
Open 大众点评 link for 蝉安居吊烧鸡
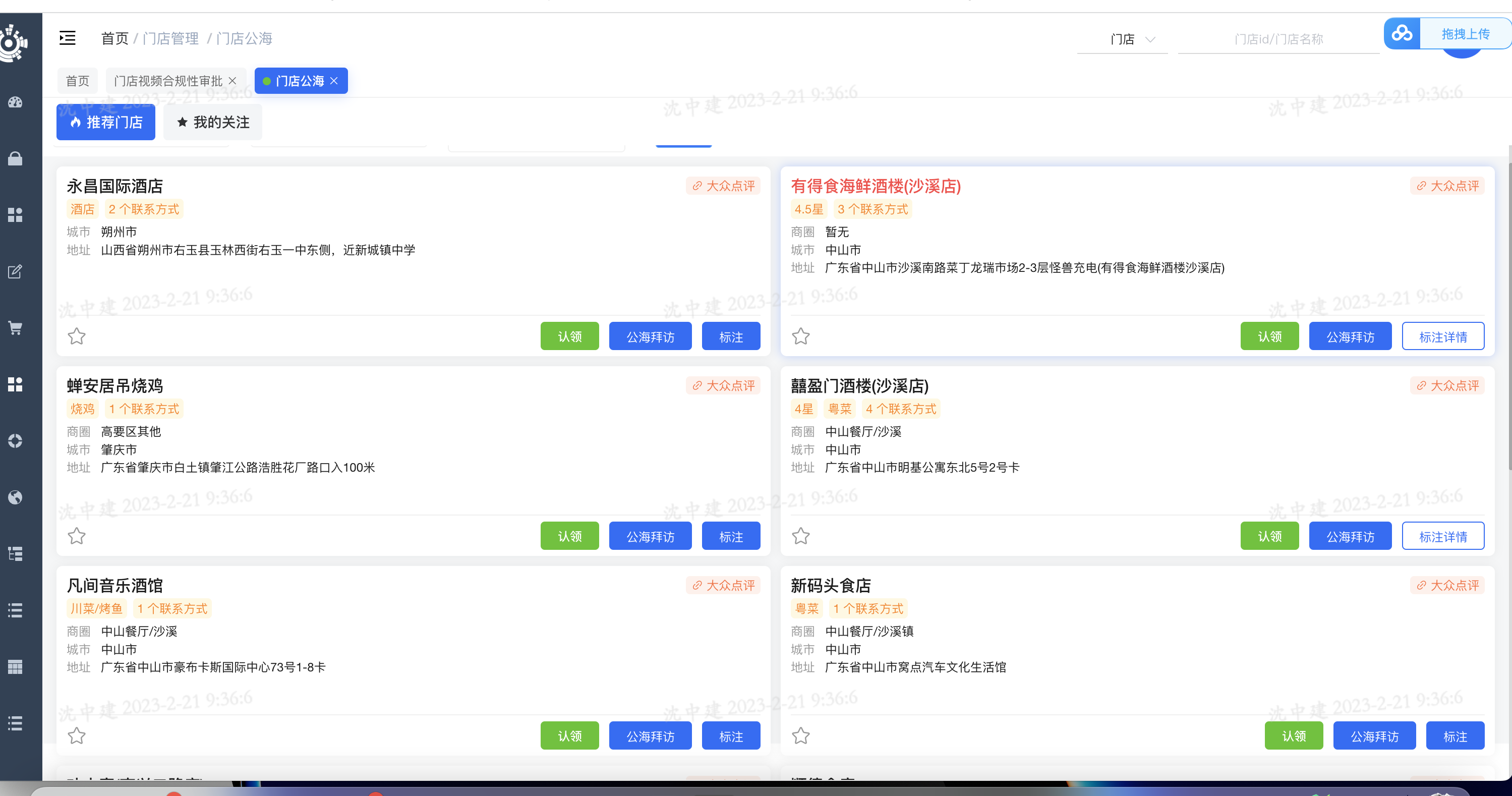[x=723, y=386]
